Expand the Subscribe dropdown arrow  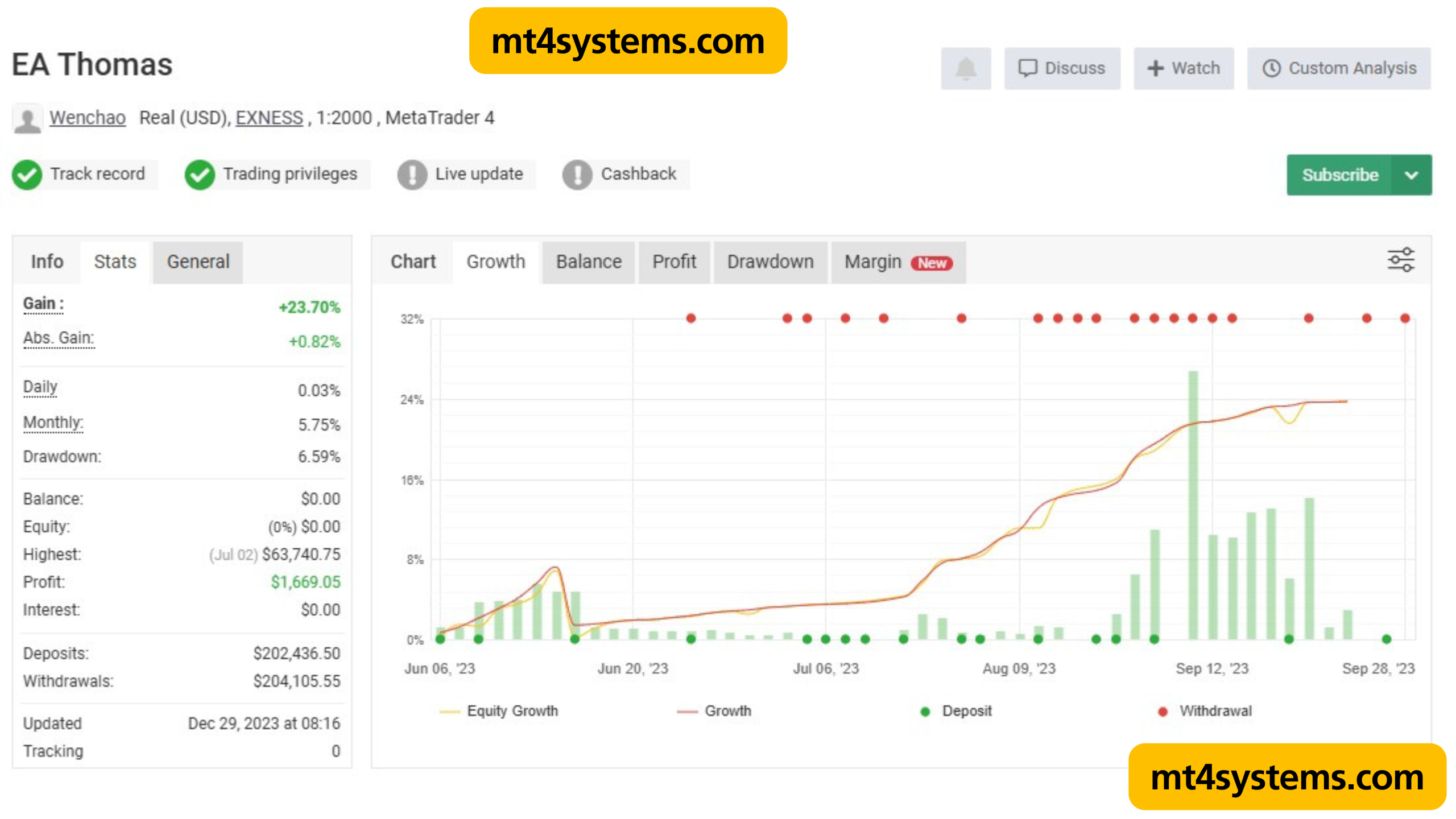tap(1411, 175)
